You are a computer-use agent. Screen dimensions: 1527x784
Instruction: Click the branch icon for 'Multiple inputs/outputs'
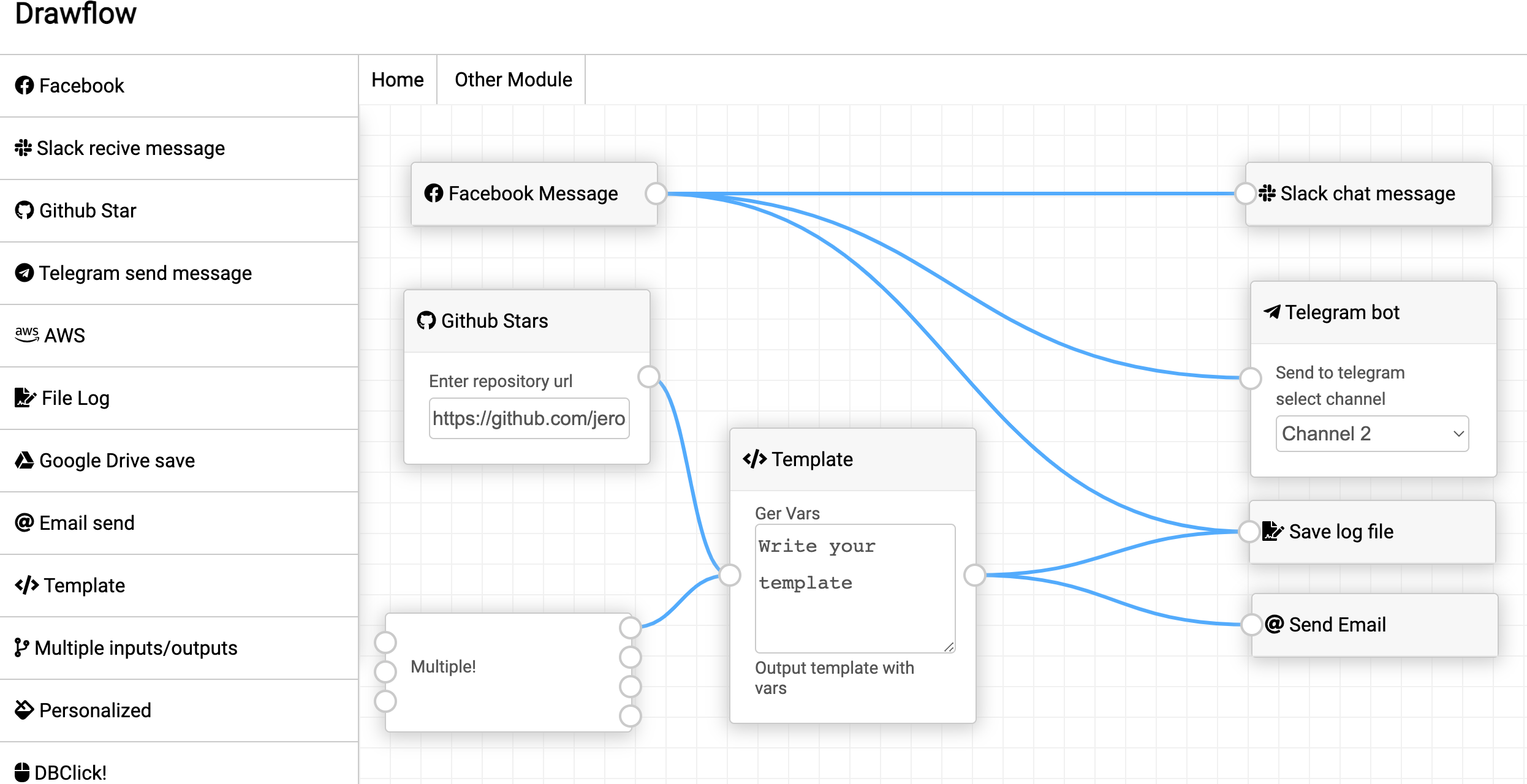pos(22,647)
